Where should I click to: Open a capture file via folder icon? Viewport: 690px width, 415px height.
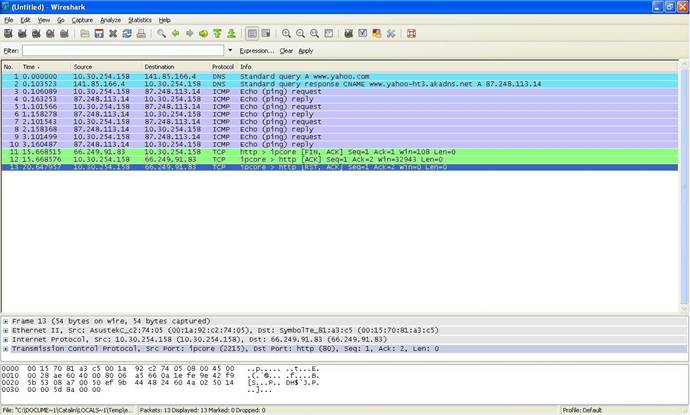(x=85, y=33)
